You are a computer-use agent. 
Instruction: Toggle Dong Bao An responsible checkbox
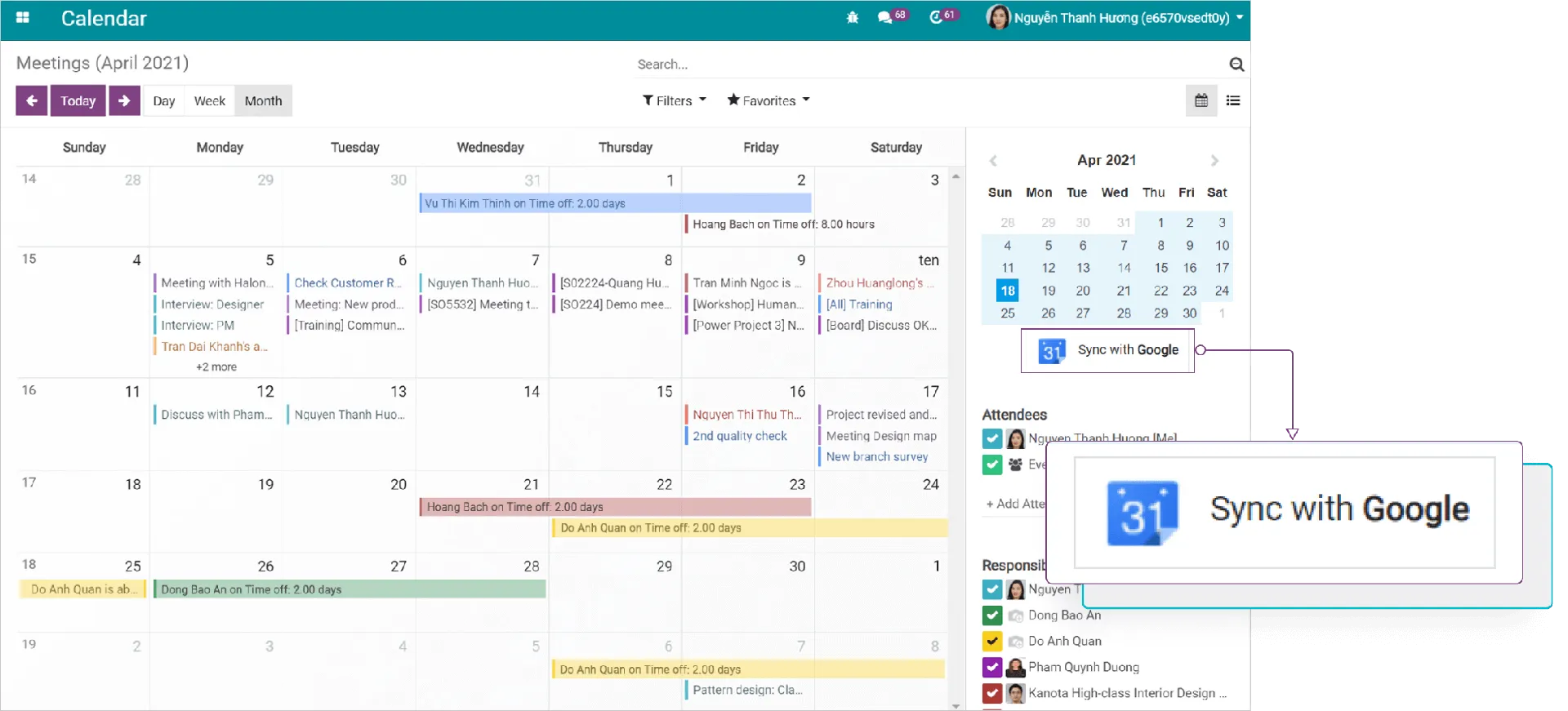point(992,615)
